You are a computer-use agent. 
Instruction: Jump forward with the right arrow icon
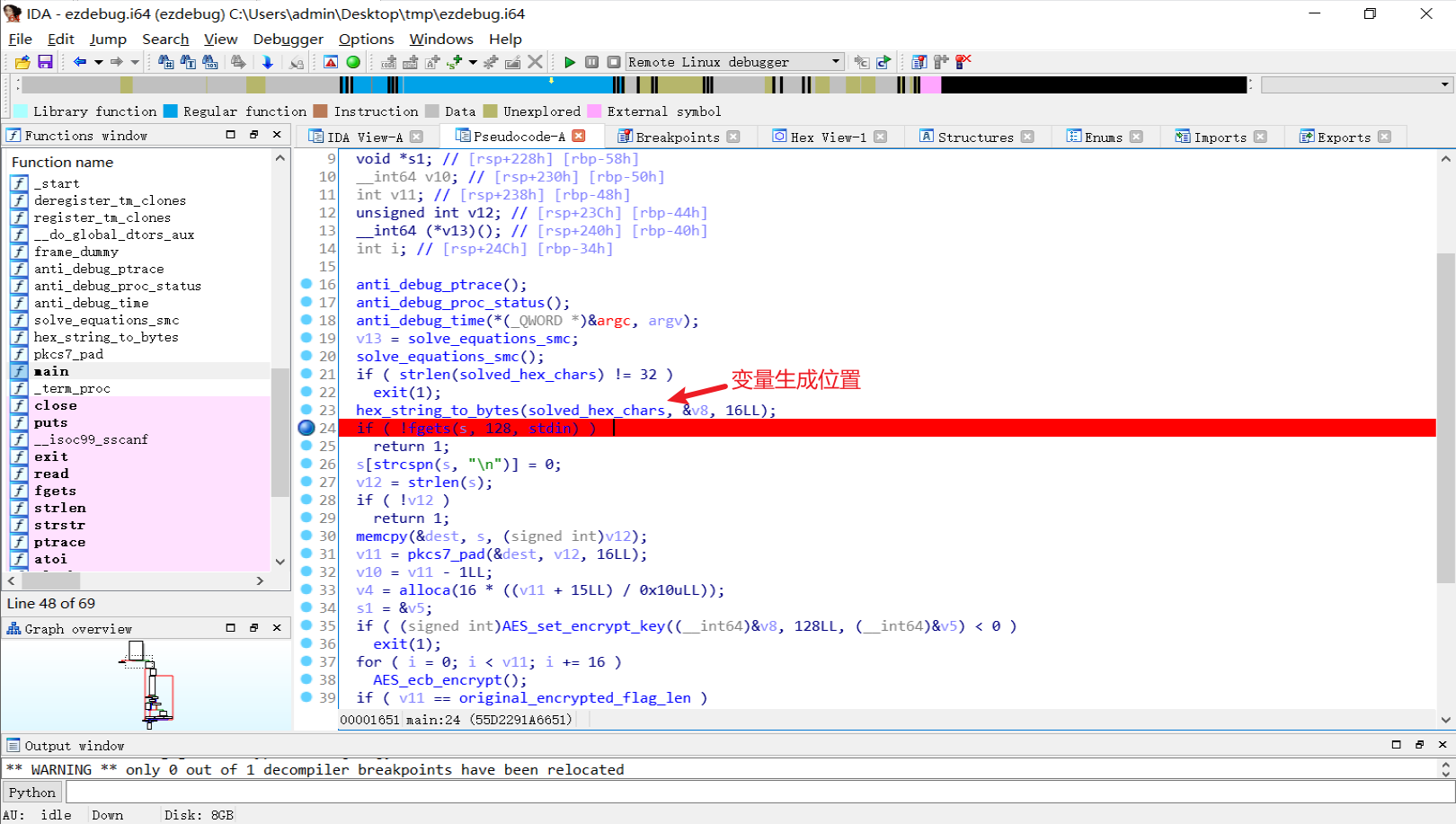tap(116, 62)
